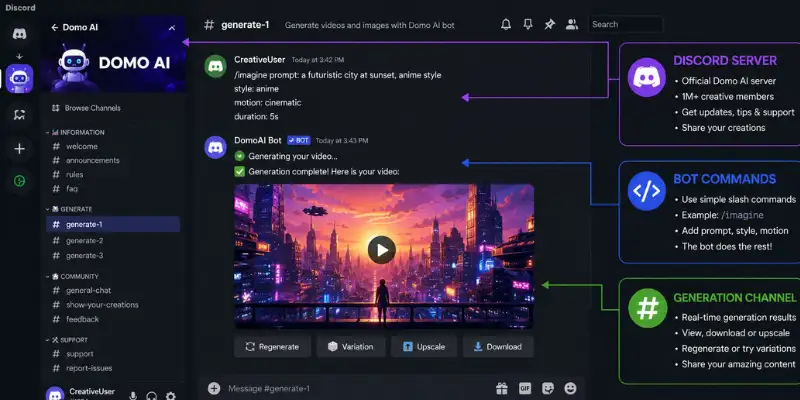Download the generated video

[x=498, y=347]
